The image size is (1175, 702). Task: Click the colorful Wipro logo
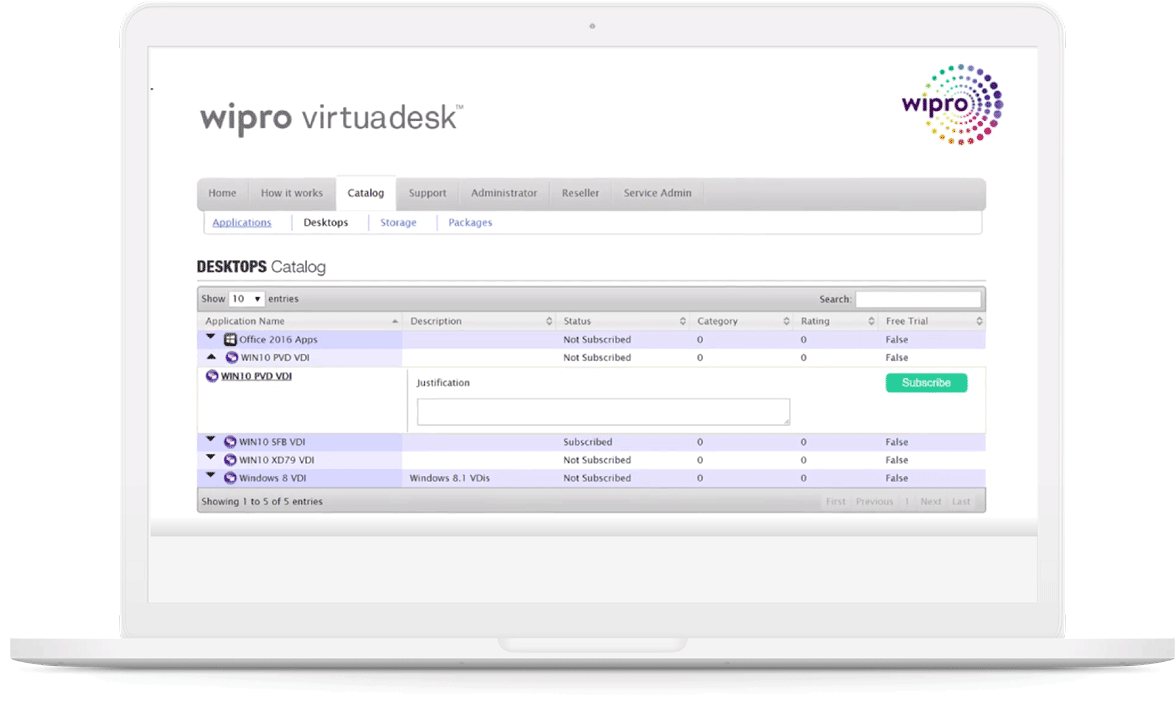pyautogui.click(x=951, y=105)
